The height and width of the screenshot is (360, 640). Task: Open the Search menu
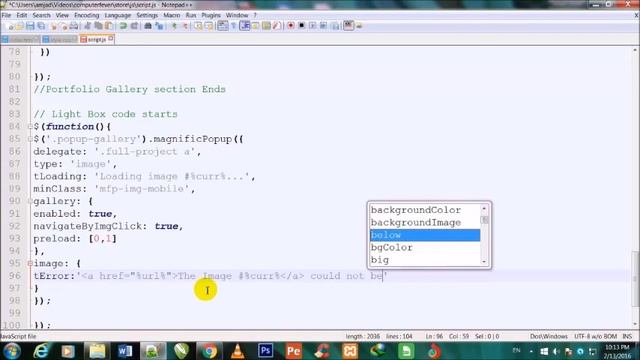[x=41, y=15]
